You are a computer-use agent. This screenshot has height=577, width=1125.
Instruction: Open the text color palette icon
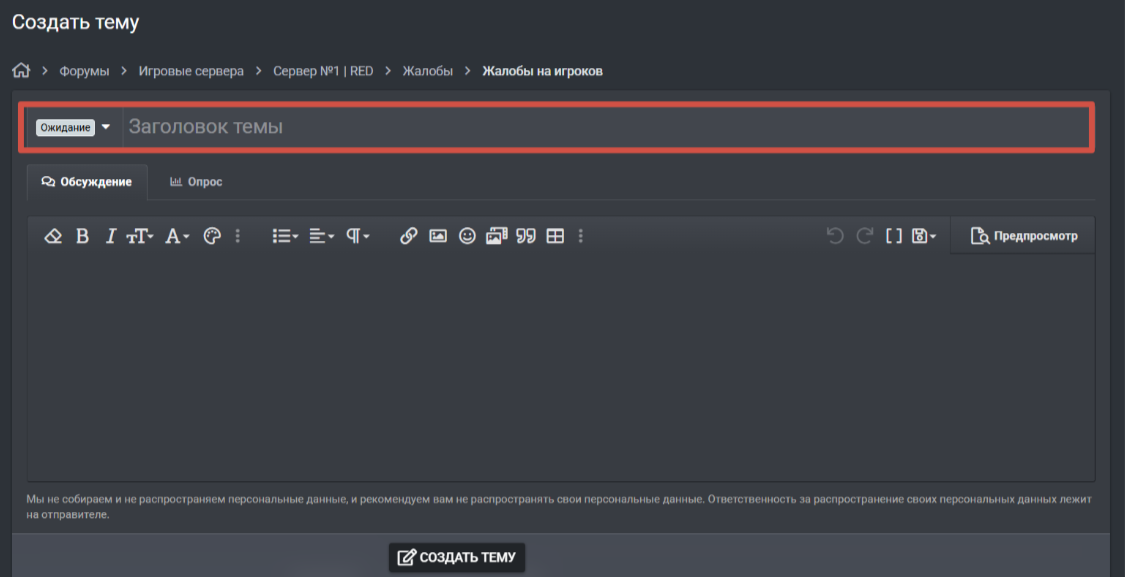tap(212, 236)
